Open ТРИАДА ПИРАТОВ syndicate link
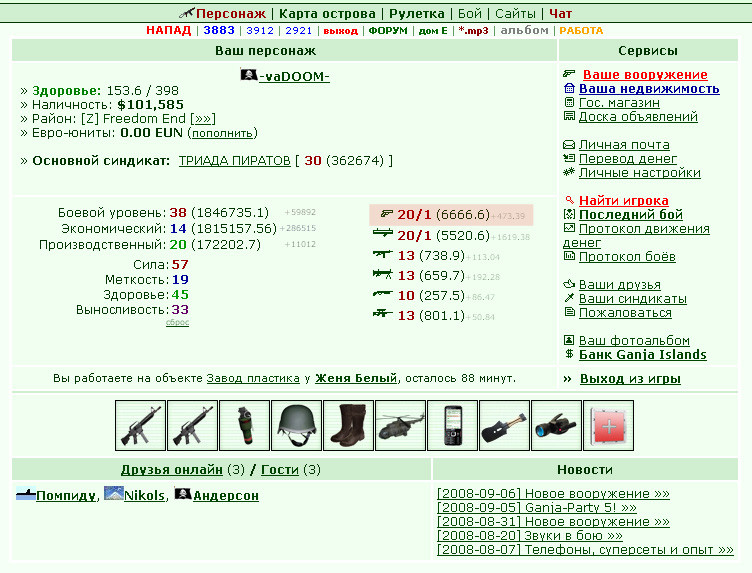The width and height of the screenshot is (752, 573). point(235,161)
